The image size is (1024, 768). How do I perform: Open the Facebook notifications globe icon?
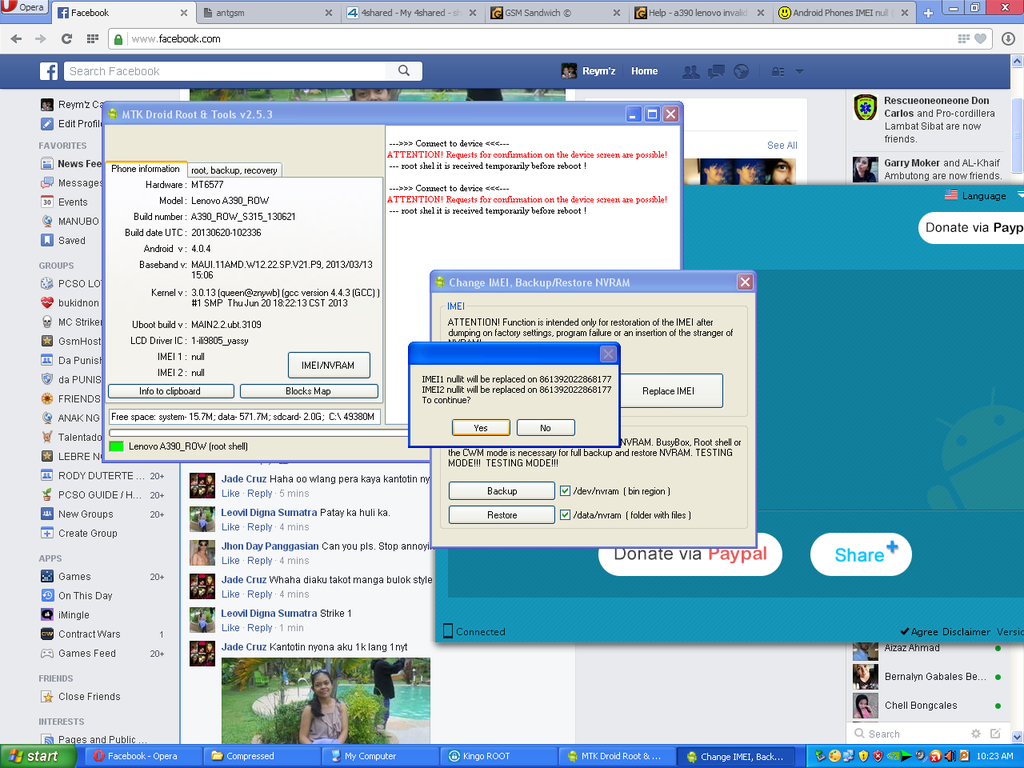click(741, 71)
